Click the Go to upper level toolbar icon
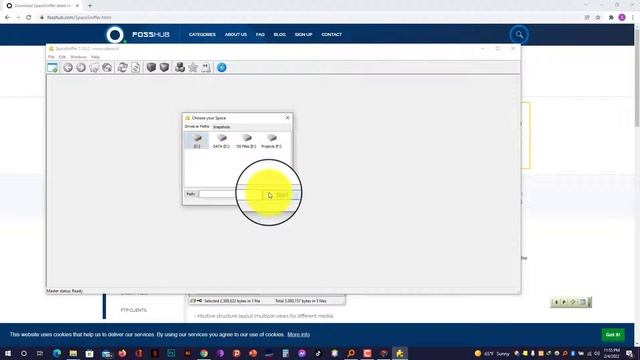Screen dimensions: 640x360 pos(94,68)
